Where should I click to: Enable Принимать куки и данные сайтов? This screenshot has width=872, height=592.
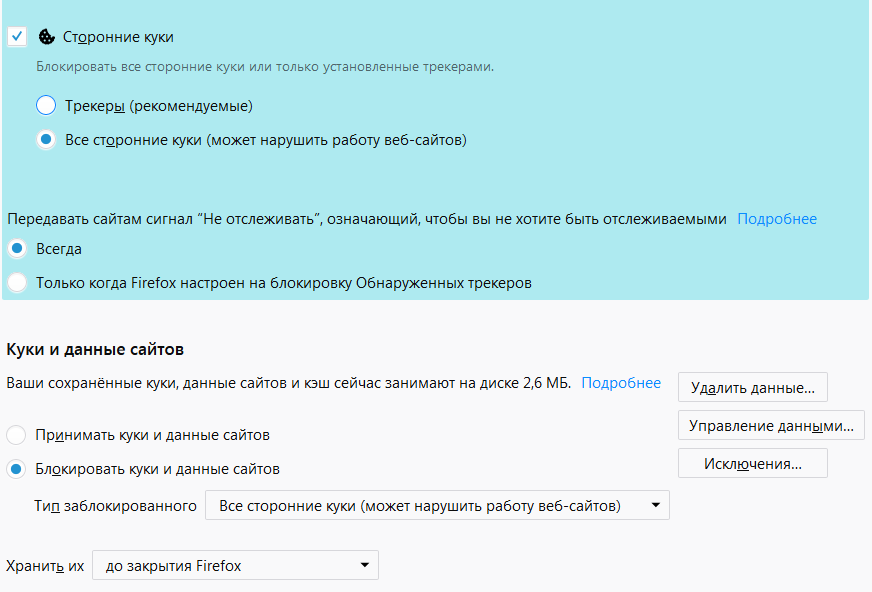(17, 435)
